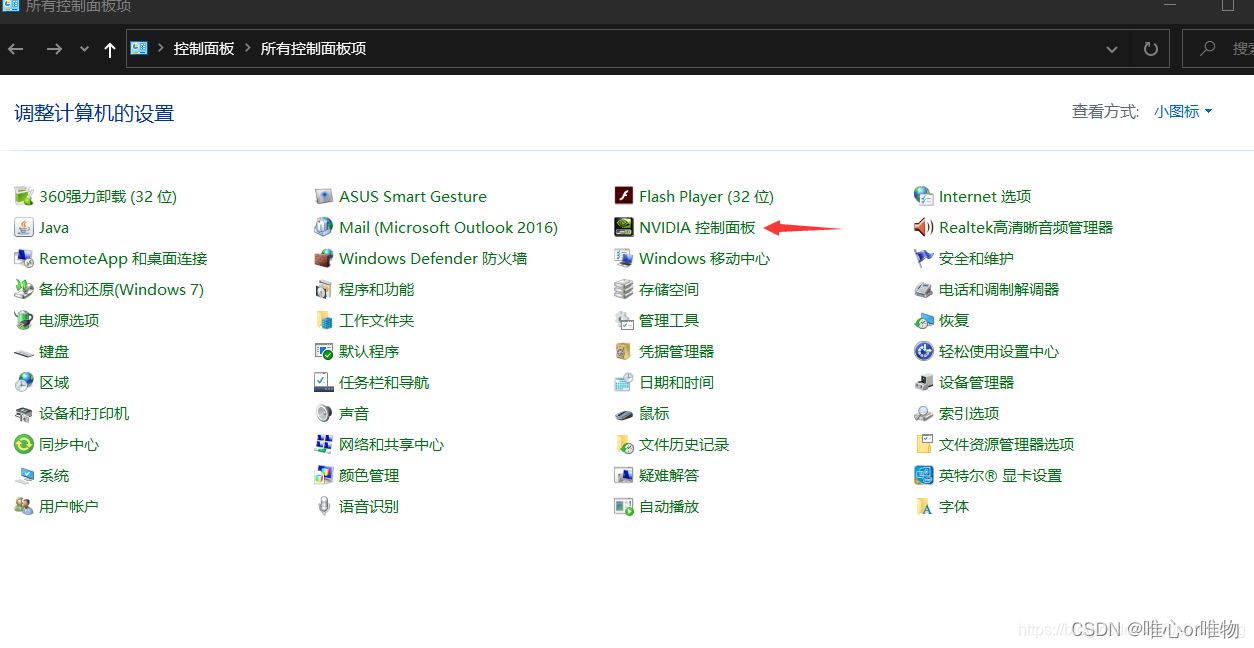Click the 语音识别 microphone icon
Screen dimensions: 1254x648
point(324,506)
